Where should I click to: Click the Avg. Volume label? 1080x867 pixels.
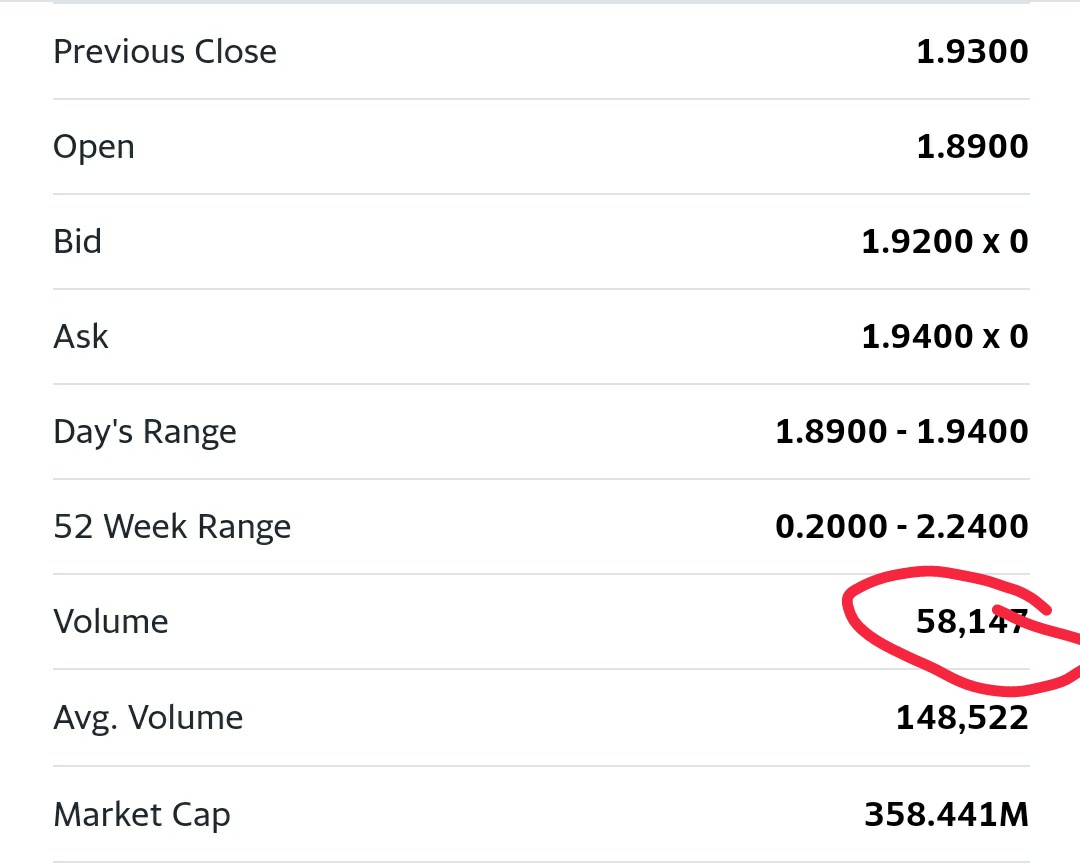pyautogui.click(x=149, y=718)
